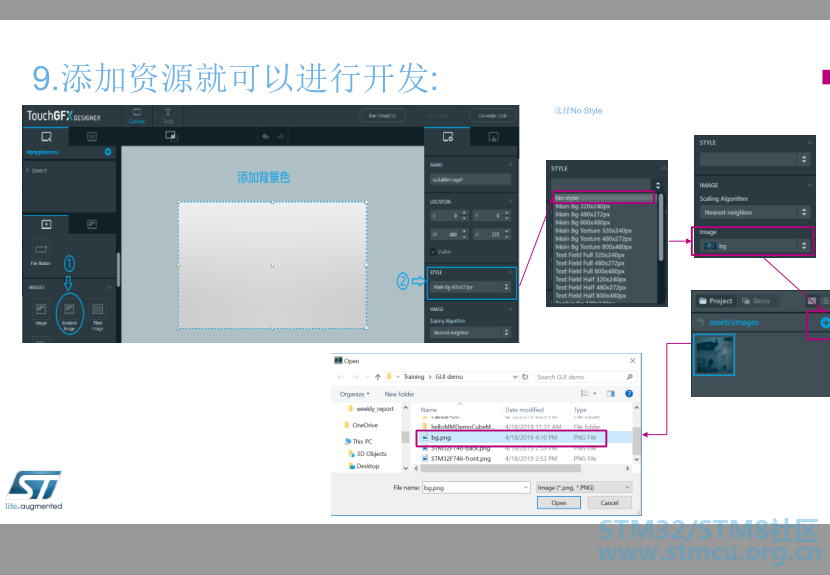Click the style list's vertical scrollbar

pos(661,228)
